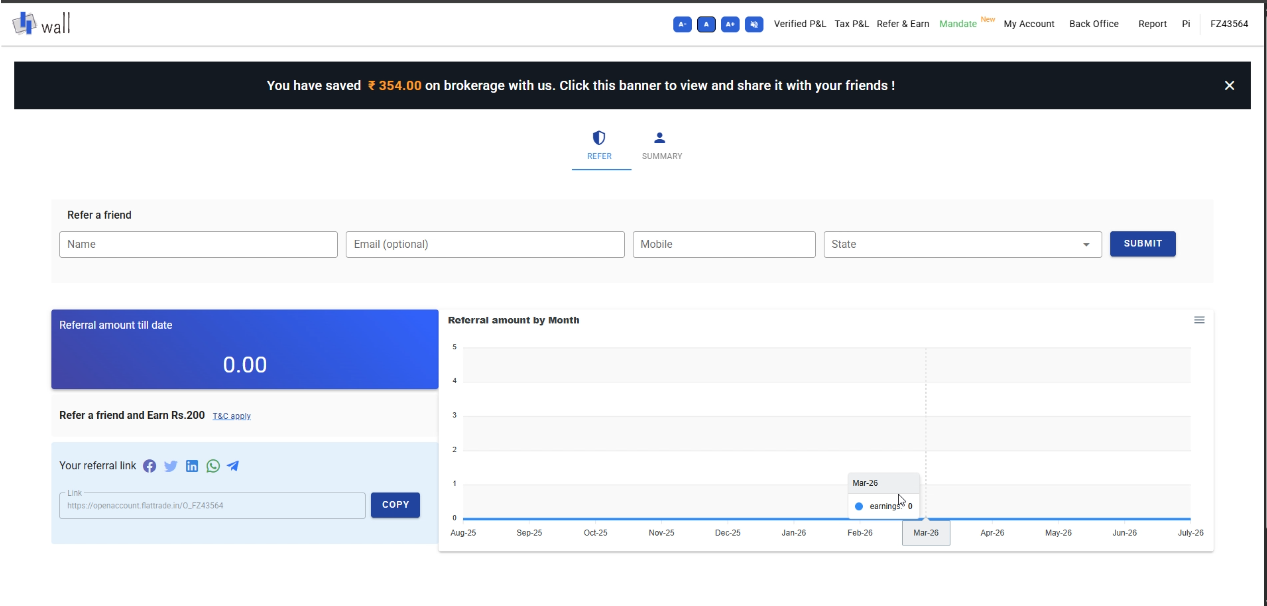Share referral link on LinkedIn

(x=192, y=466)
